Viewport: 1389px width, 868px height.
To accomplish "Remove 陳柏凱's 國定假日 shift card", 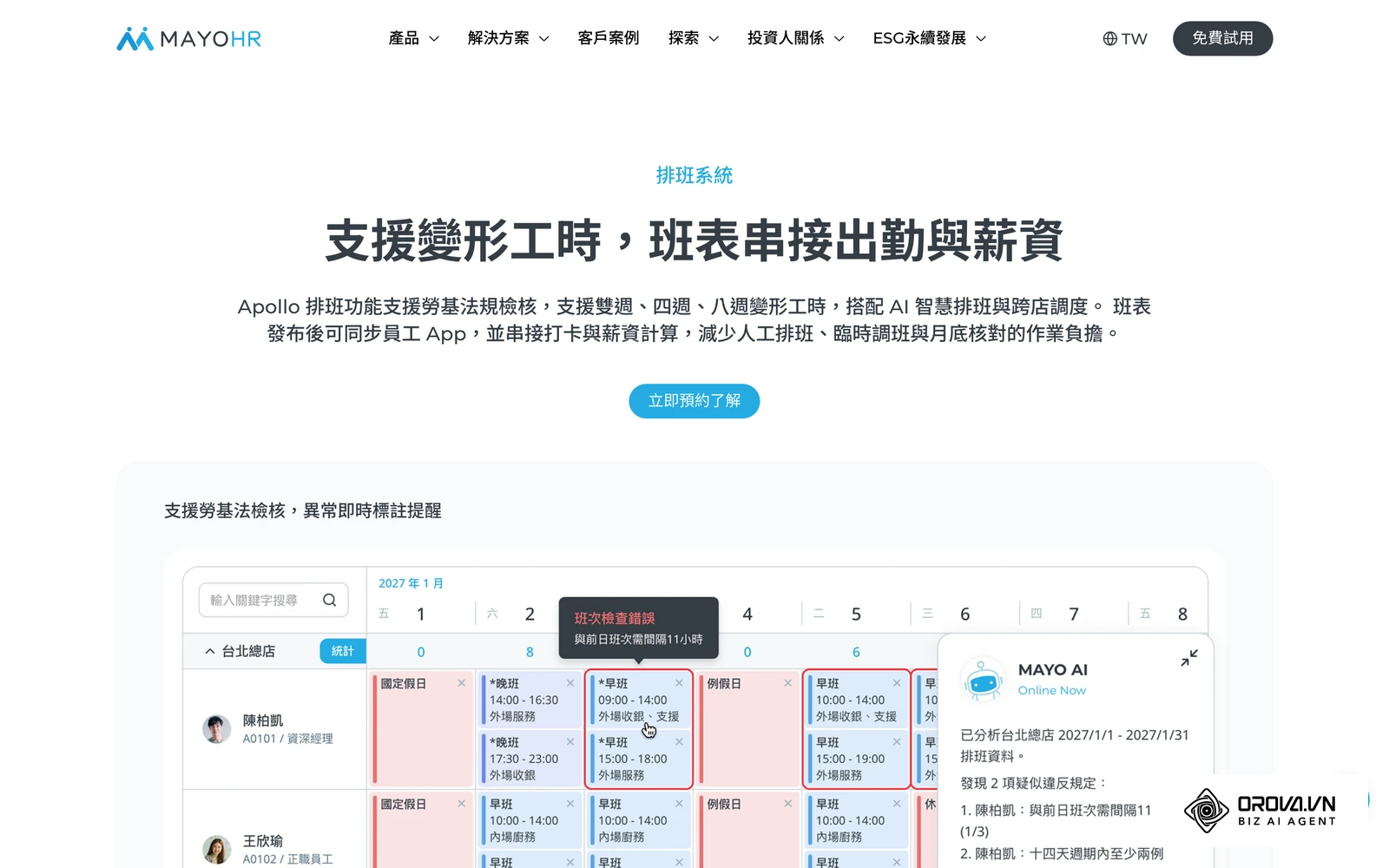I will (x=461, y=683).
